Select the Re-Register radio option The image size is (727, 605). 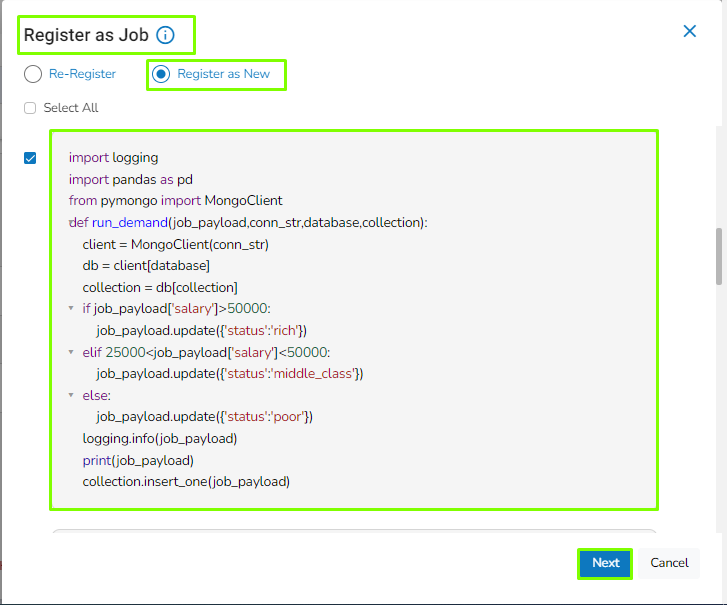pyautogui.click(x=33, y=74)
